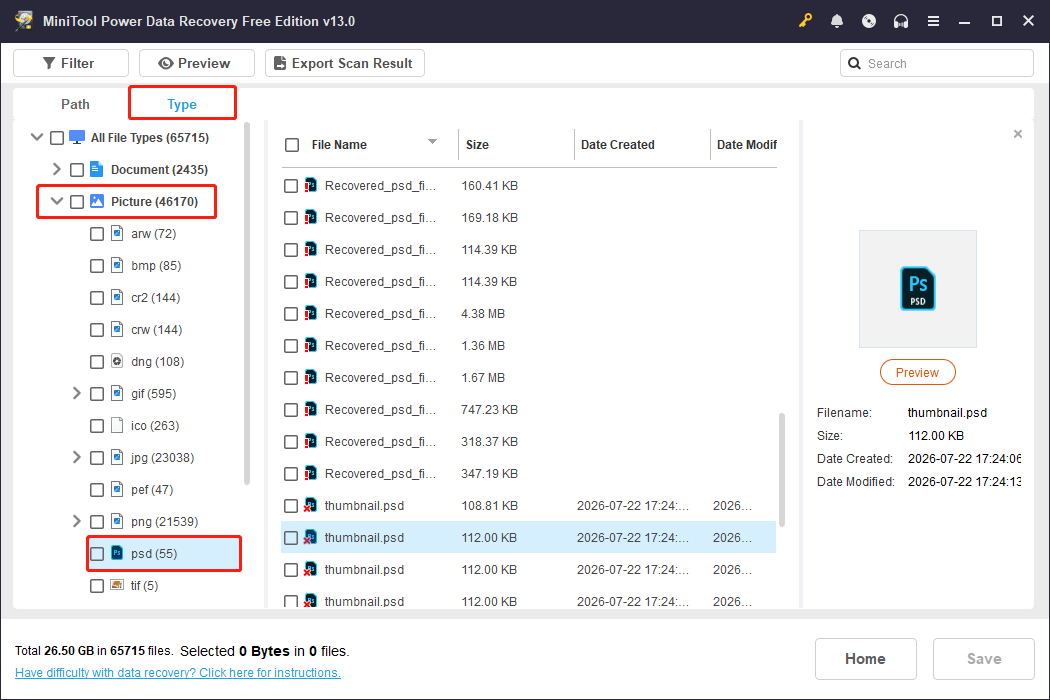Image resolution: width=1050 pixels, height=700 pixels.
Task: Click the ico file type icon
Action: coord(117,425)
